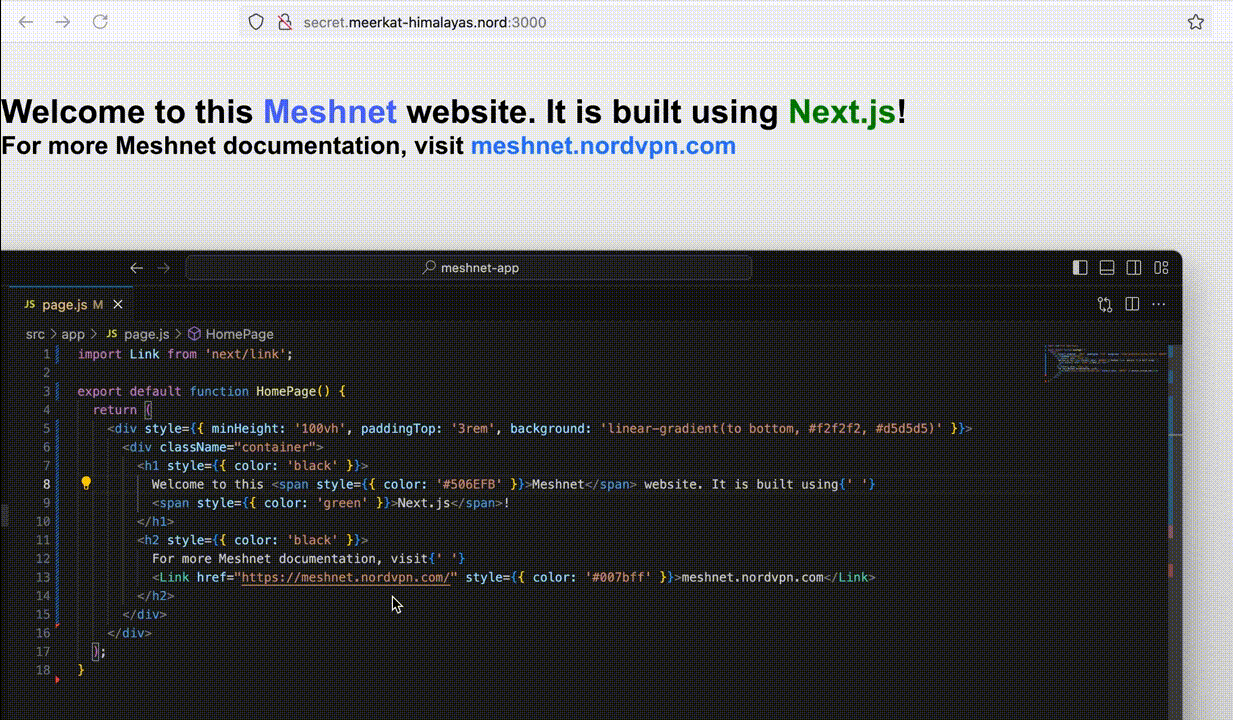Click the meshnet-app search box
The width and height of the screenshot is (1233, 720).
point(470,267)
